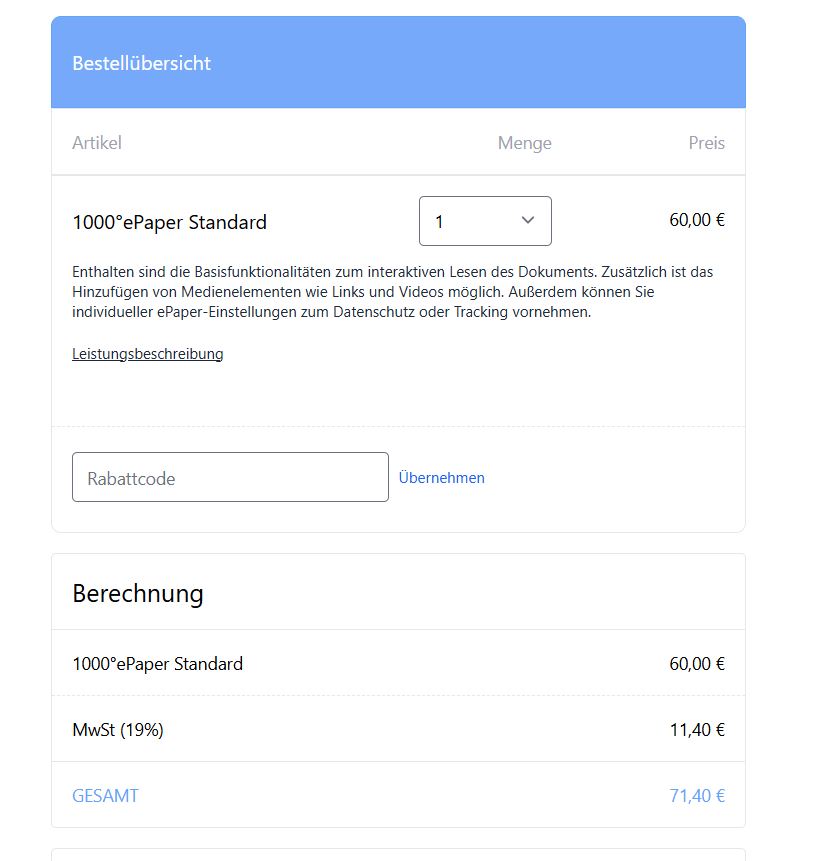Click the chevron arrow in quantity selector
This screenshot has height=861, width=833.
tap(528, 220)
